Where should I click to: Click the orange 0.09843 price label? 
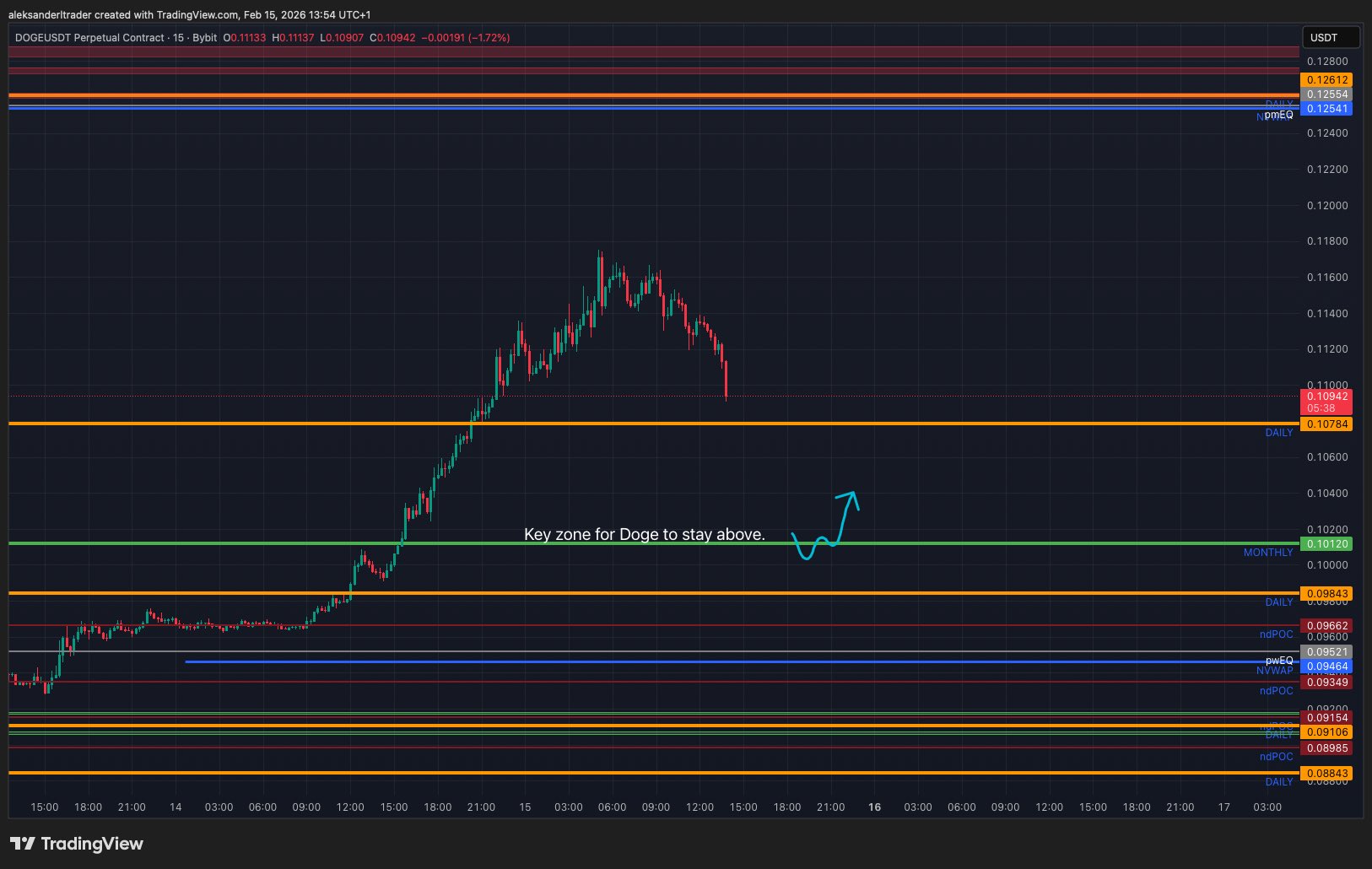(1326, 594)
